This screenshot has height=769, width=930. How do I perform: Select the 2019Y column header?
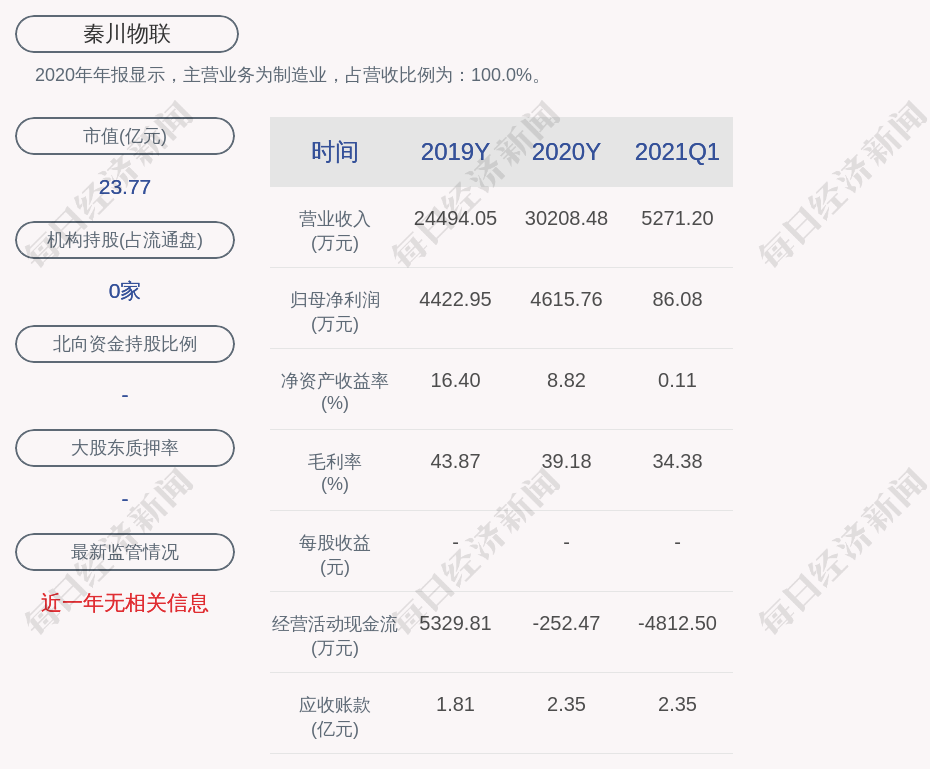[x=455, y=152]
